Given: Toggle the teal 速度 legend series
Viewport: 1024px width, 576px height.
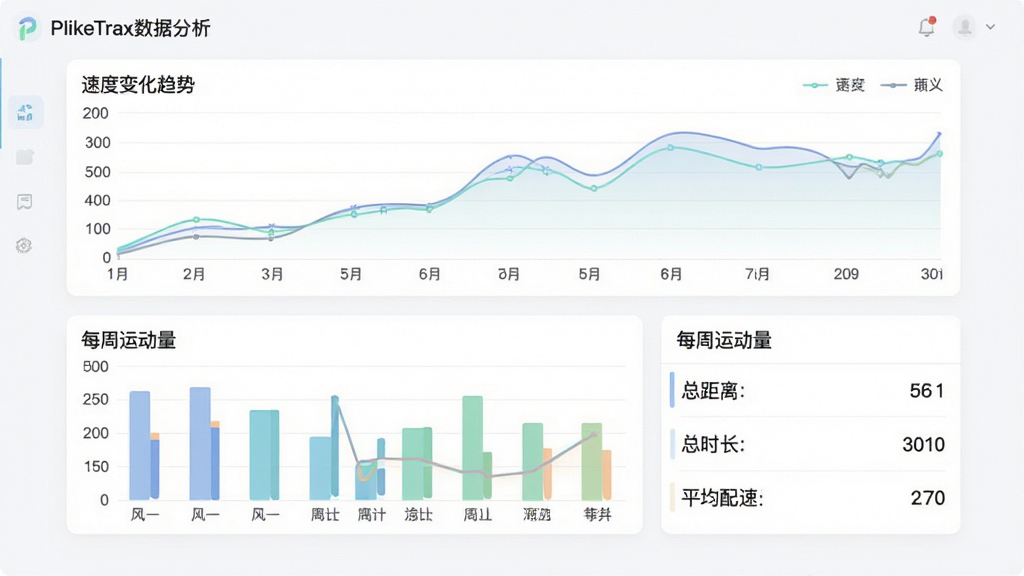Looking at the screenshot, I should tap(834, 85).
